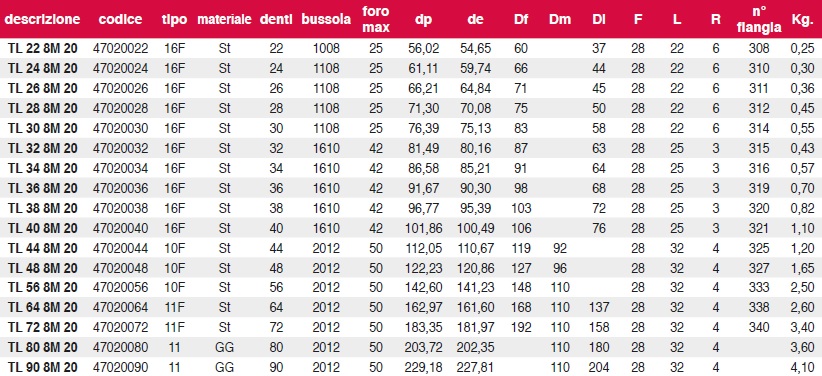Image resolution: width=822 pixels, height=376 pixels.
Task: Select flange number '312'
Action: (x=759, y=108)
